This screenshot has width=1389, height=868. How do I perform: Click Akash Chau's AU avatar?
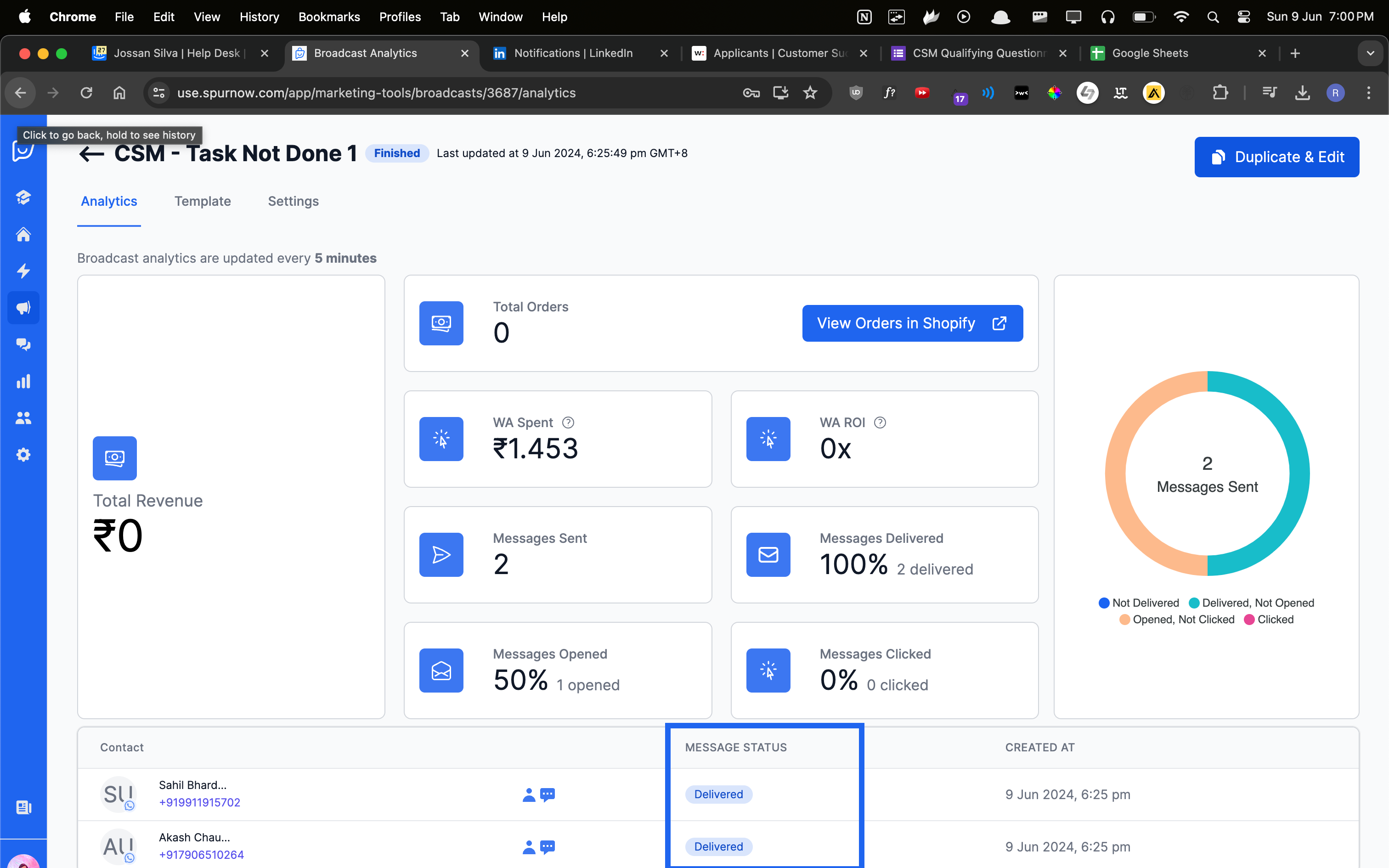tap(118, 846)
